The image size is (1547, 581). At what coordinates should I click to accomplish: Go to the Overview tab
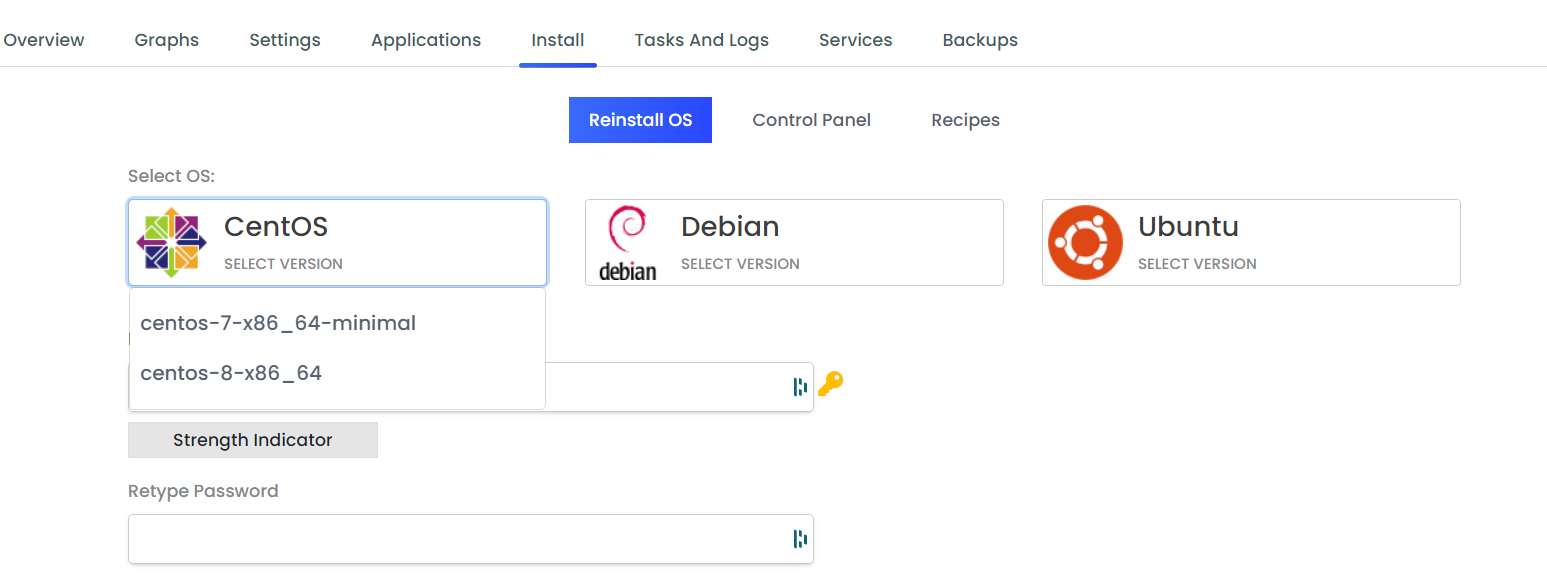pos(44,40)
